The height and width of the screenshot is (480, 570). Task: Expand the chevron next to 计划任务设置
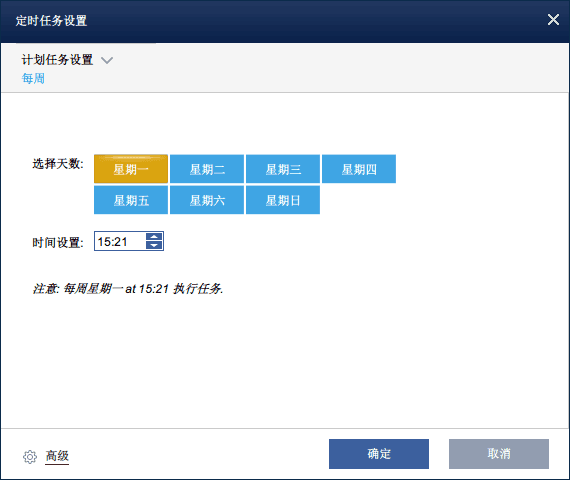click(107, 60)
